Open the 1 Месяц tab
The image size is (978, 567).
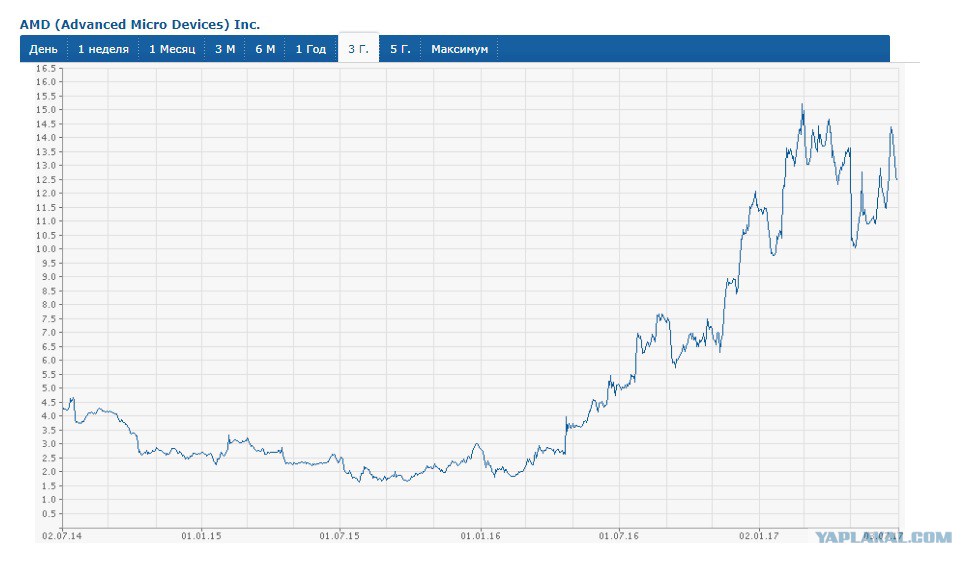coord(172,49)
